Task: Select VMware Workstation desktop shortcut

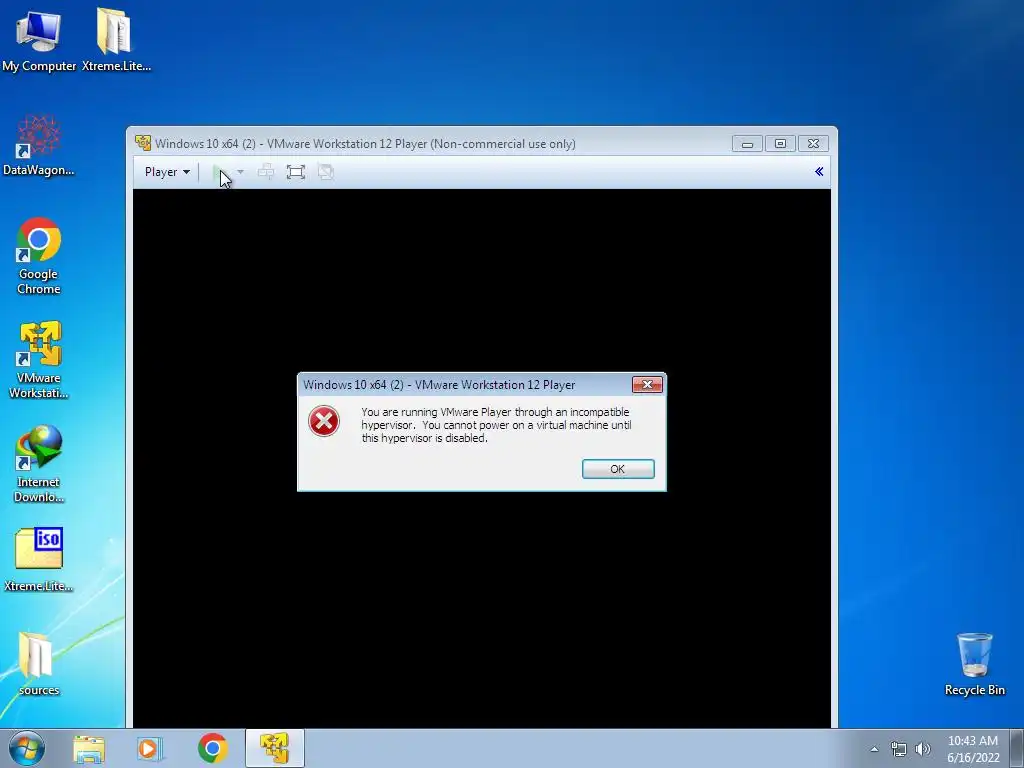Action: click(39, 360)
